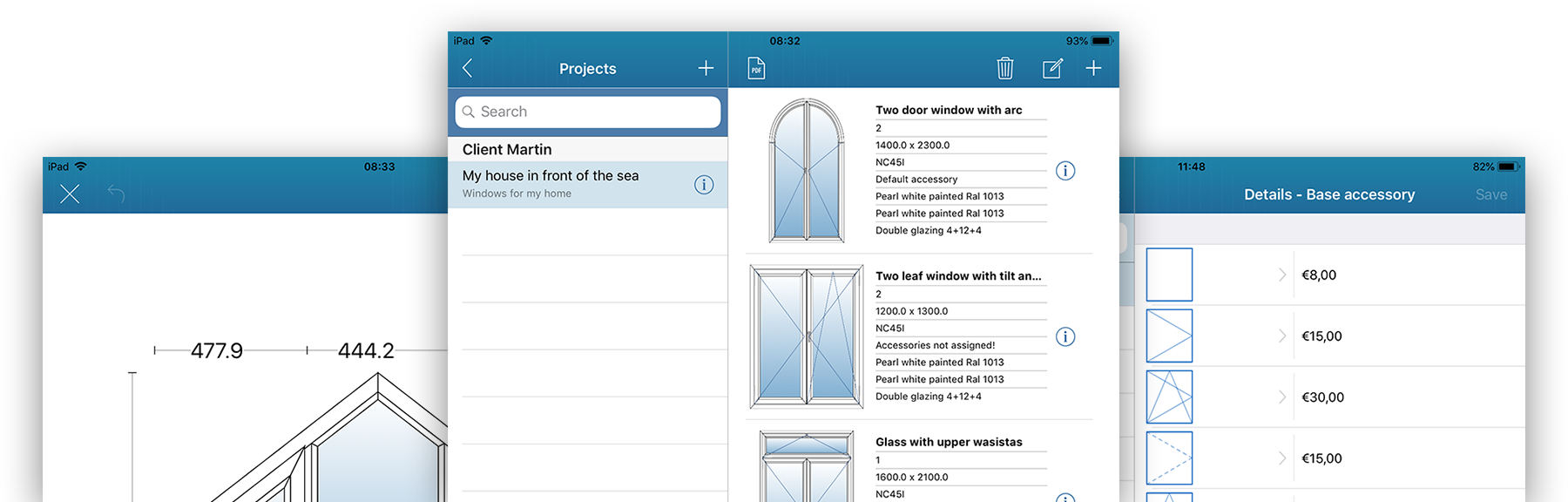The width and height of the screenshot is (1568, 502).
Task: Click Default accessory text
Action: click(x=916, y=180)
